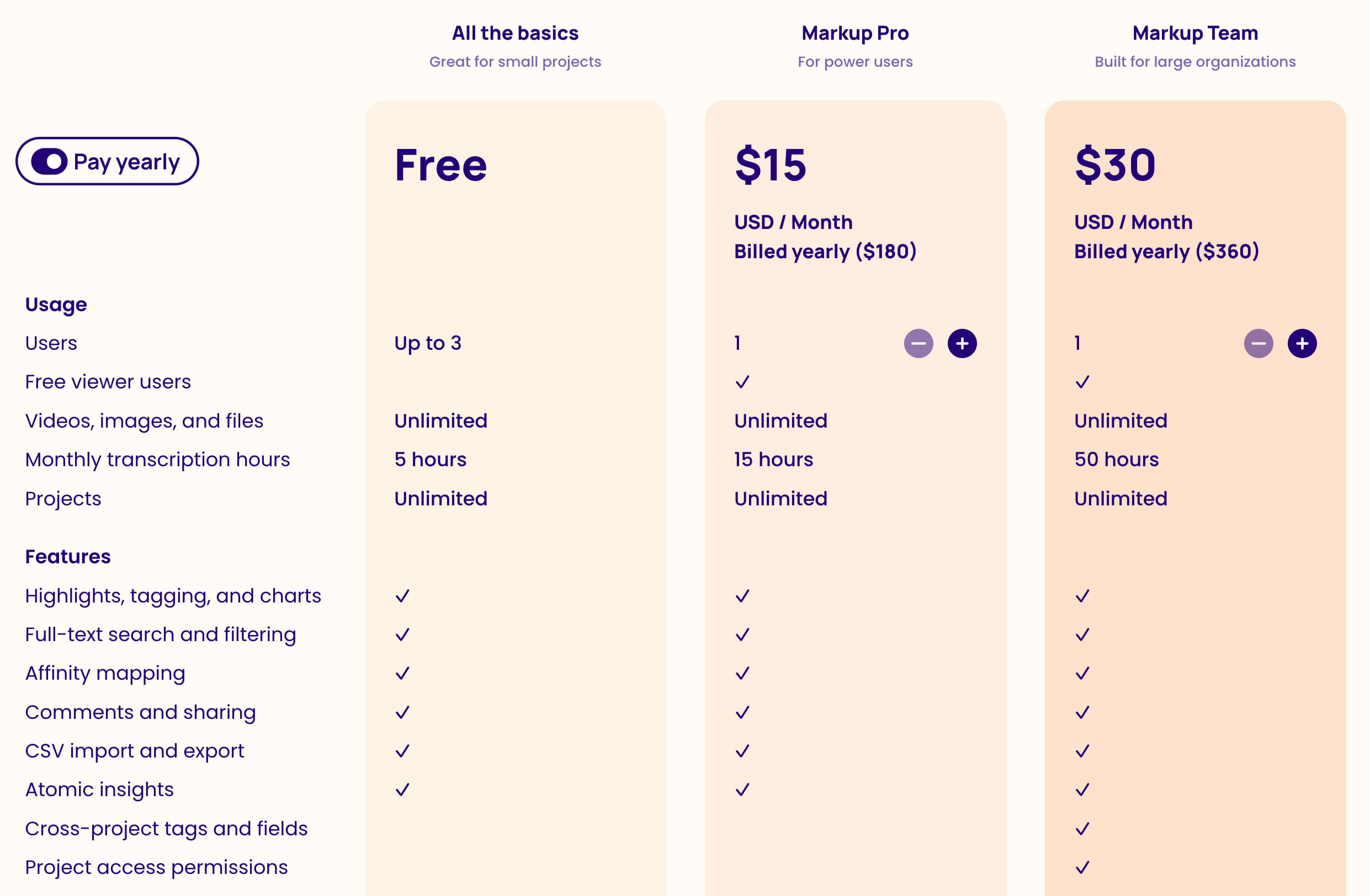Click the $15 price in Markup Pro
Screen dimensions: 1370x896
pyautogui.click(x=770, y=165)
